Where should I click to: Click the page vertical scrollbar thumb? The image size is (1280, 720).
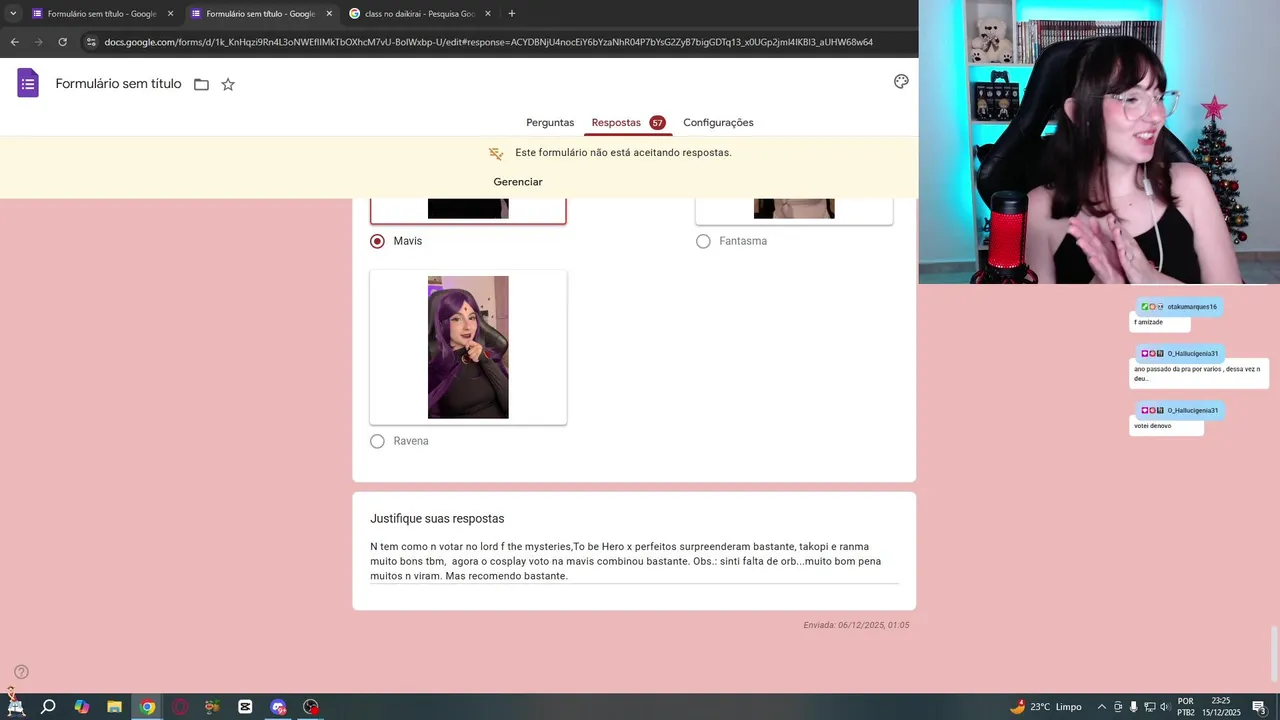[x=1274, y=653]
